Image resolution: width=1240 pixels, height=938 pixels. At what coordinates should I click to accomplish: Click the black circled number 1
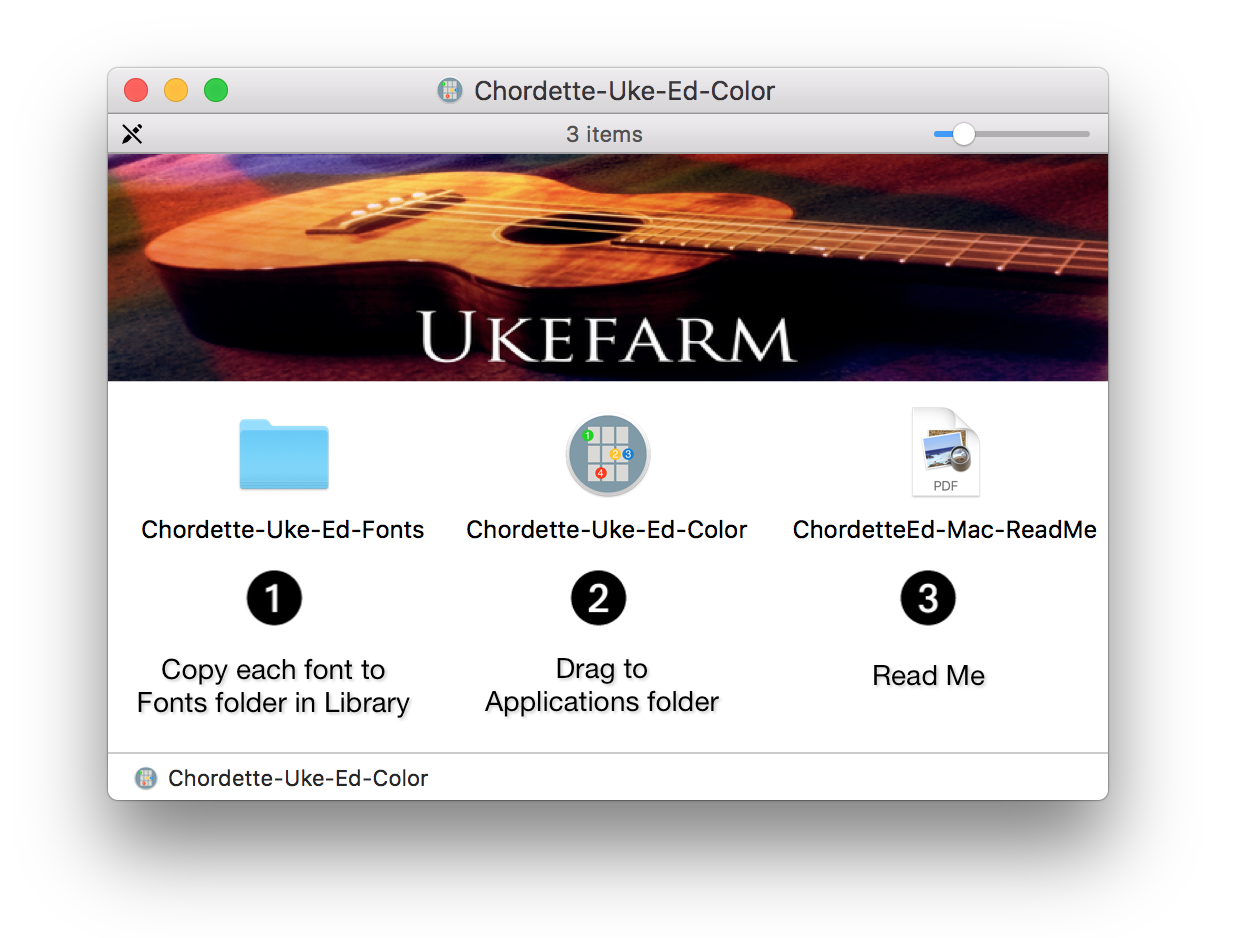274,598
